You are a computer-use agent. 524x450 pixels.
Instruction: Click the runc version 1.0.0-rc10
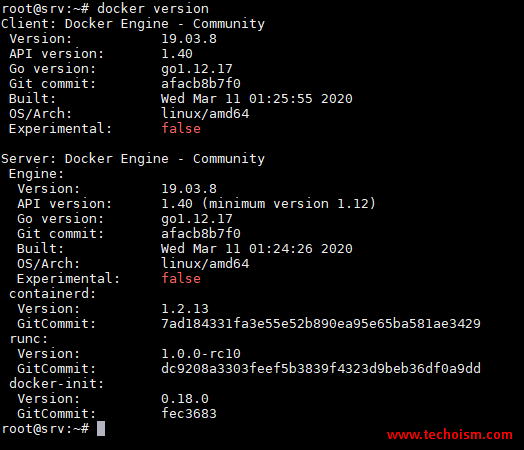coord(201,353)
